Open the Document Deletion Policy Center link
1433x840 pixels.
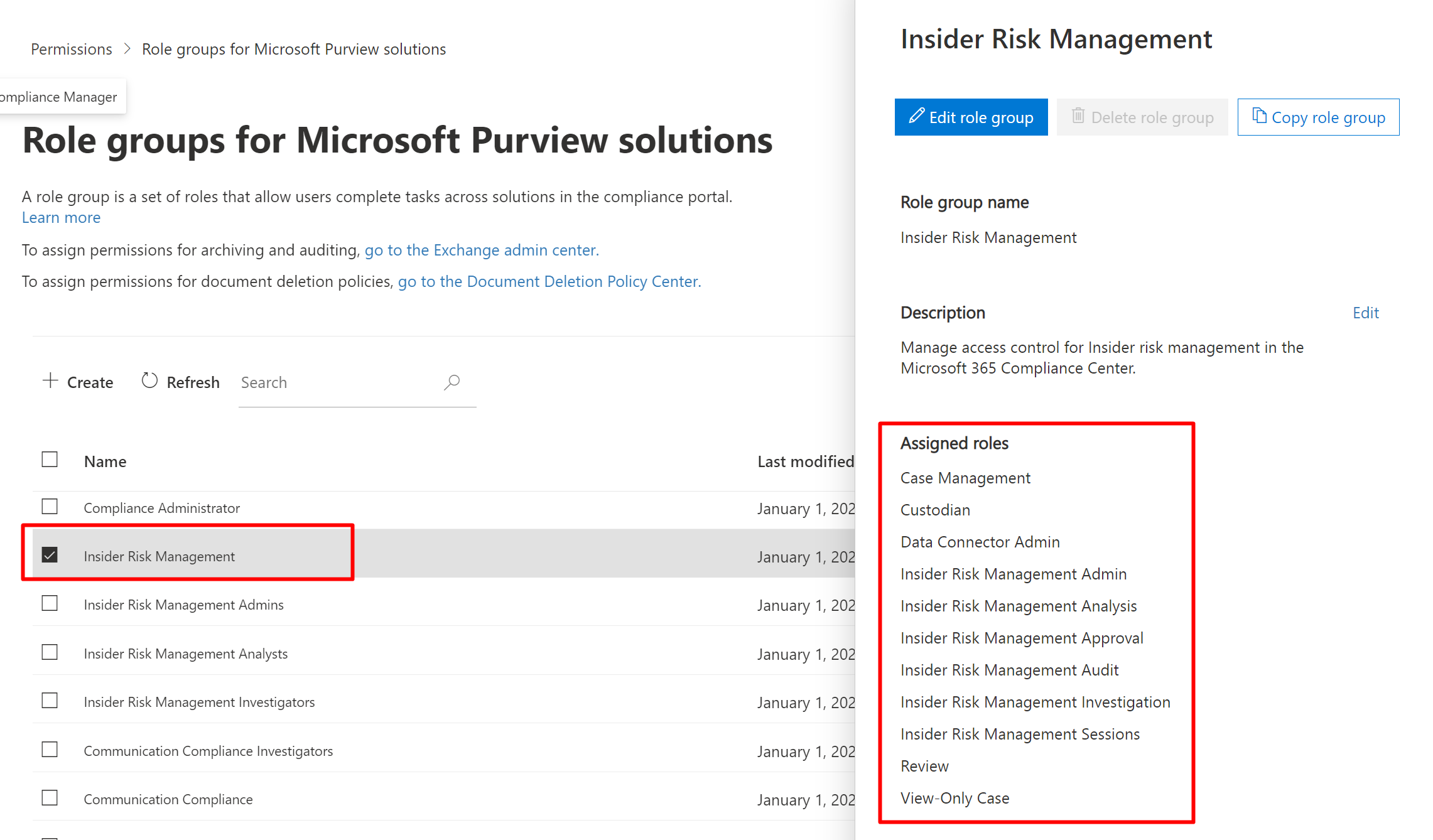click(549, 281)
